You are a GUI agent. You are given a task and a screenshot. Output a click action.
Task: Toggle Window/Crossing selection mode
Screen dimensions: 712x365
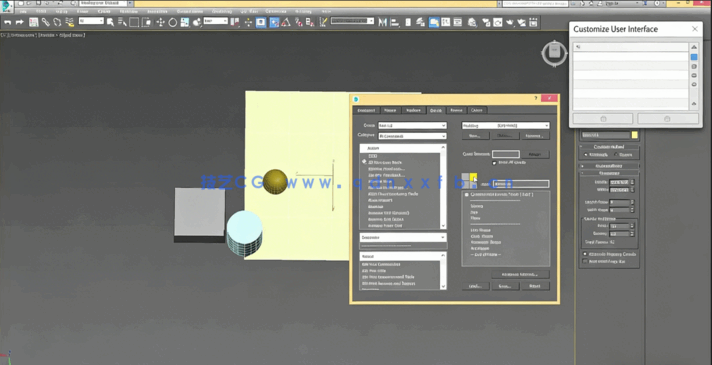146,22
